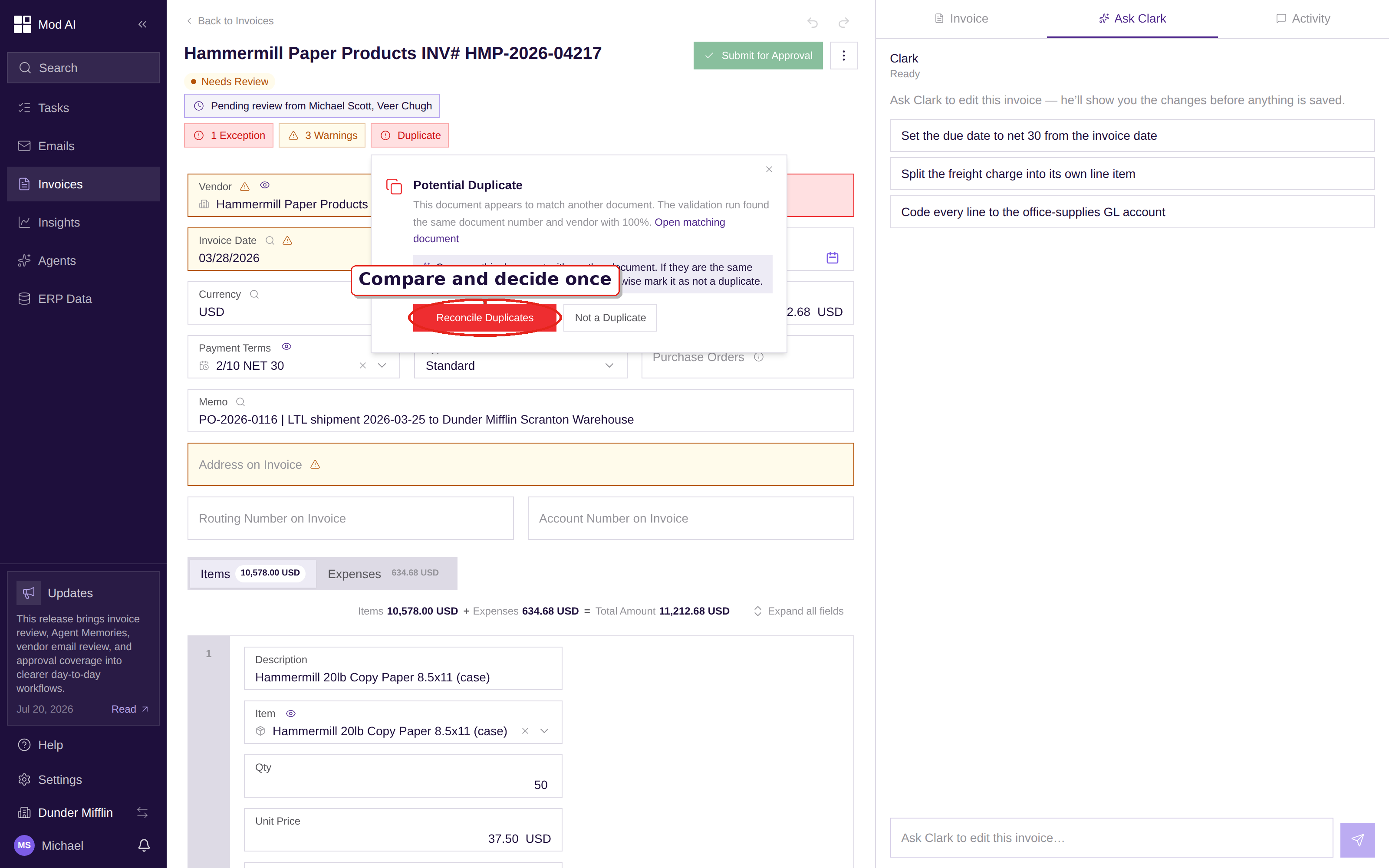Click the Account Number on Invoice field

691,518
